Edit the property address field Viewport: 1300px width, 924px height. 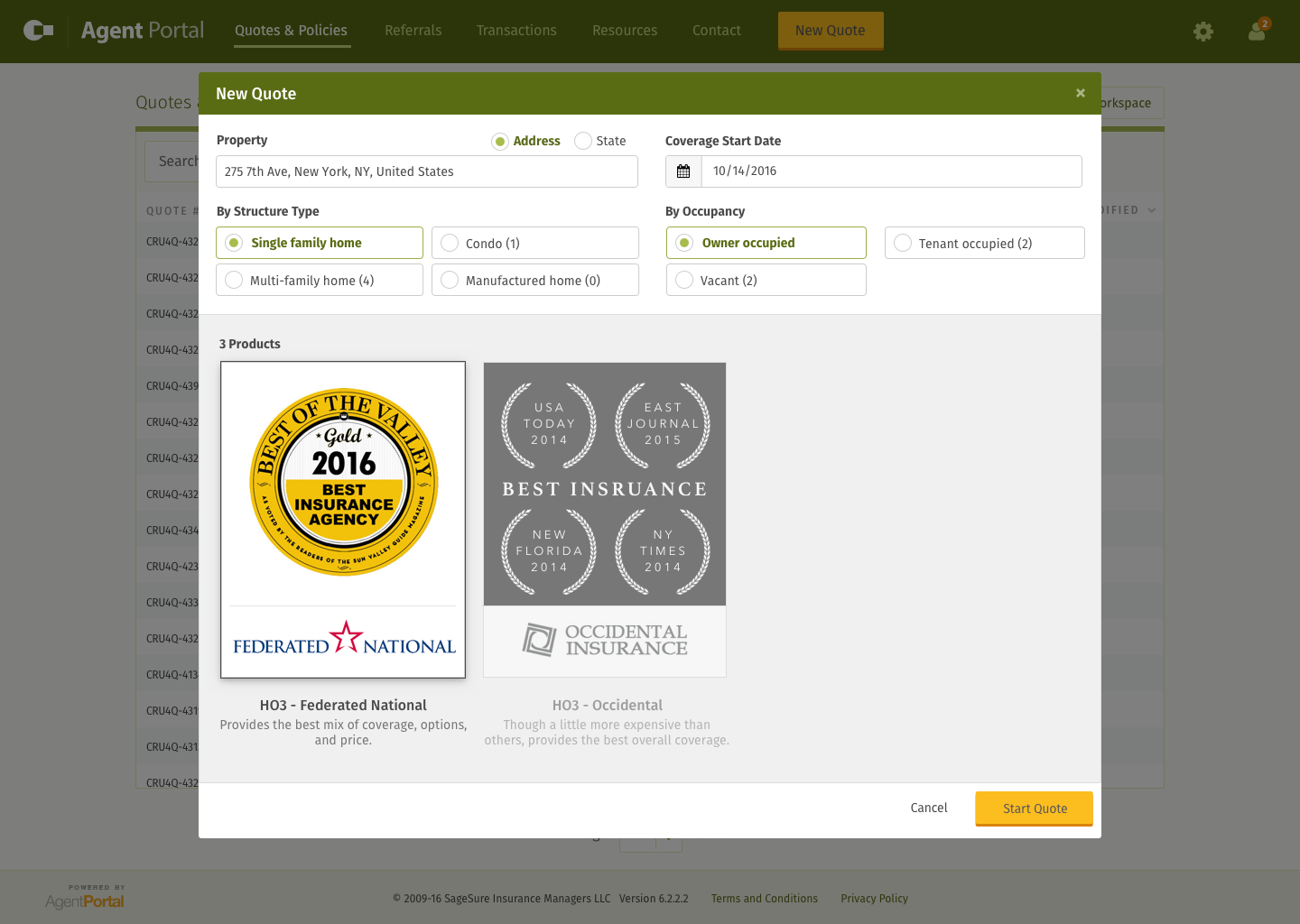[427, 171]
